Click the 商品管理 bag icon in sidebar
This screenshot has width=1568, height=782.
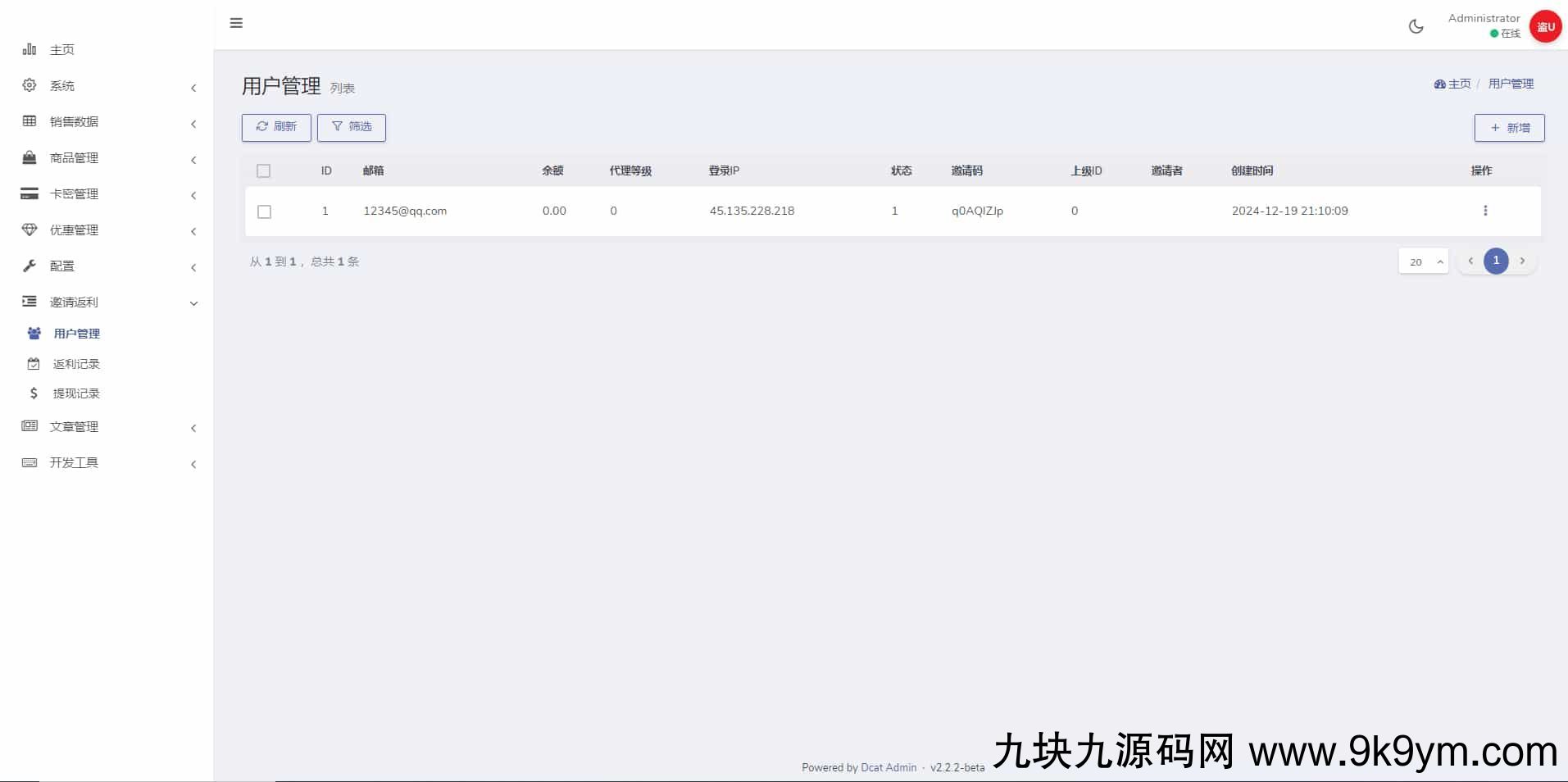[x=30, y=157]
